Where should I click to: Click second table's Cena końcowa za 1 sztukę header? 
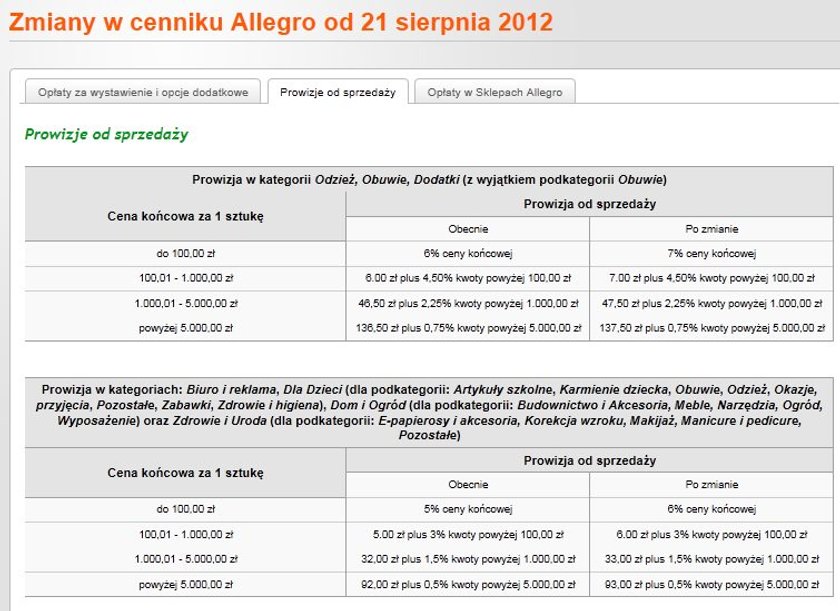pyautogui.click(x=185, y=473)
